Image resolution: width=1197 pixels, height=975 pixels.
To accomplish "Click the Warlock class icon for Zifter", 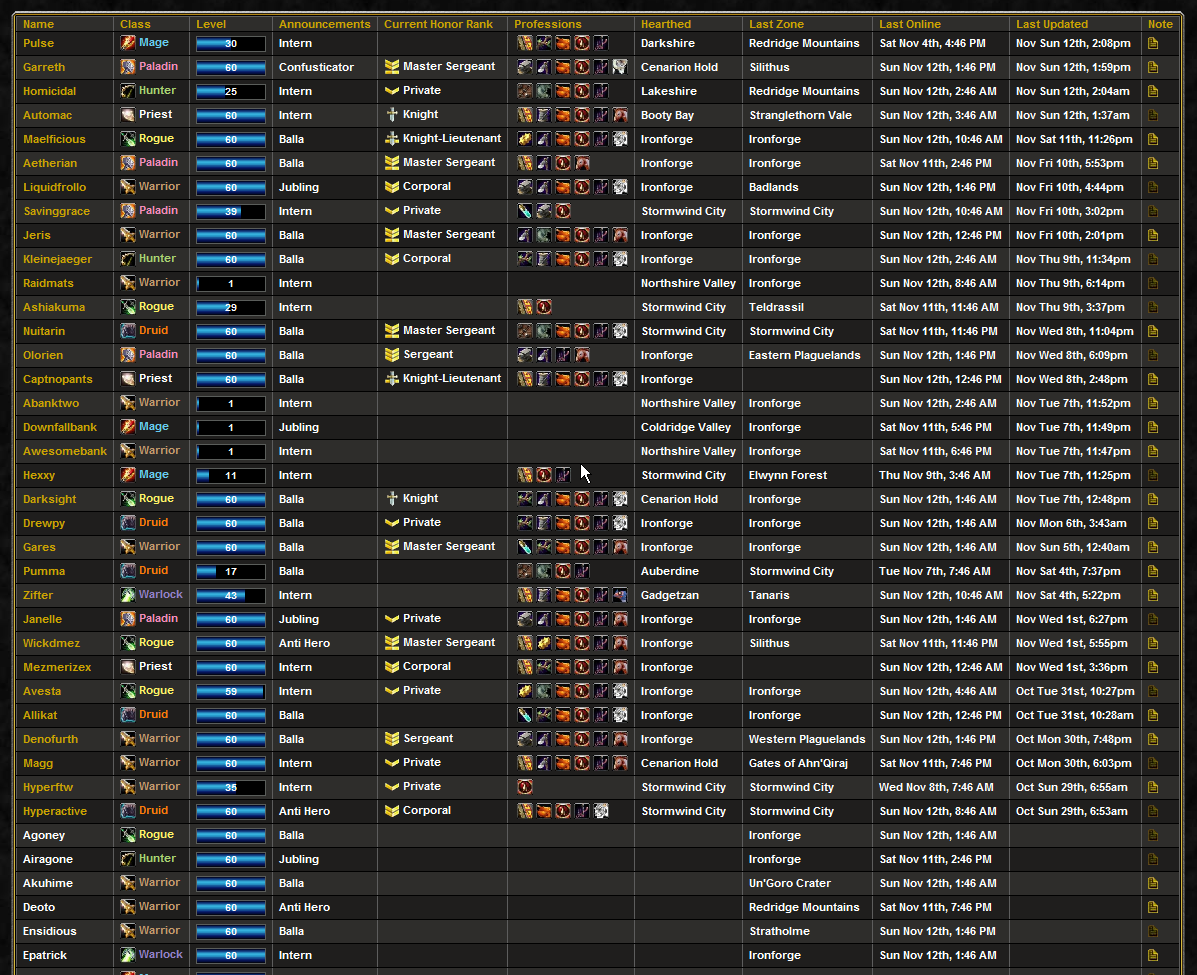I will click(x=127, y=595).
